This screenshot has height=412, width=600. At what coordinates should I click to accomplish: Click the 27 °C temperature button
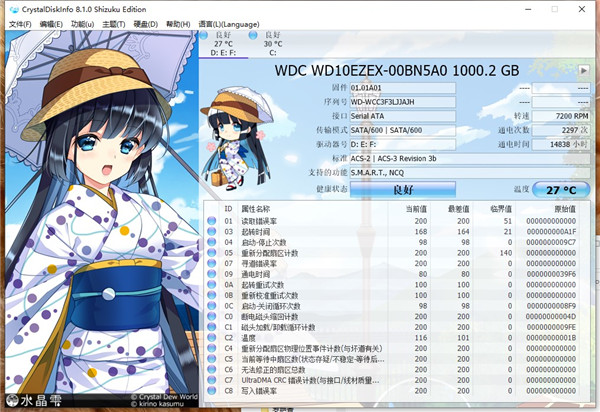pyautogui.click(x=561, y=190)
